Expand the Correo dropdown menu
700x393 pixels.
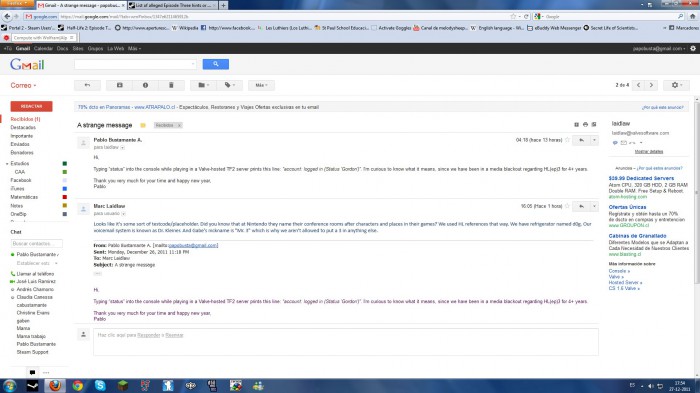[x=23, y=85]
